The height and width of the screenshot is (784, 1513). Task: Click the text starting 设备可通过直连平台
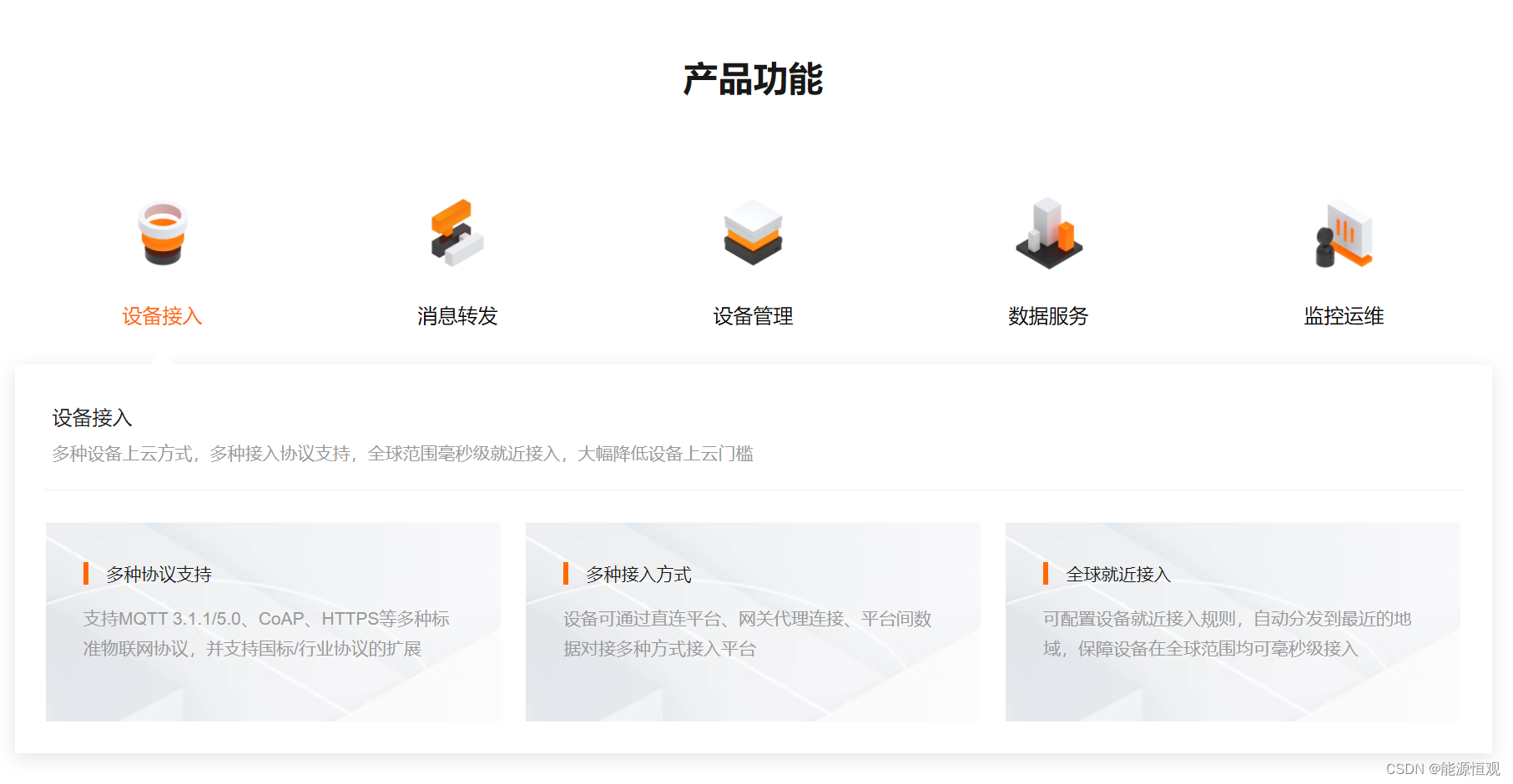pyautogui.click(x=747, y=634)
